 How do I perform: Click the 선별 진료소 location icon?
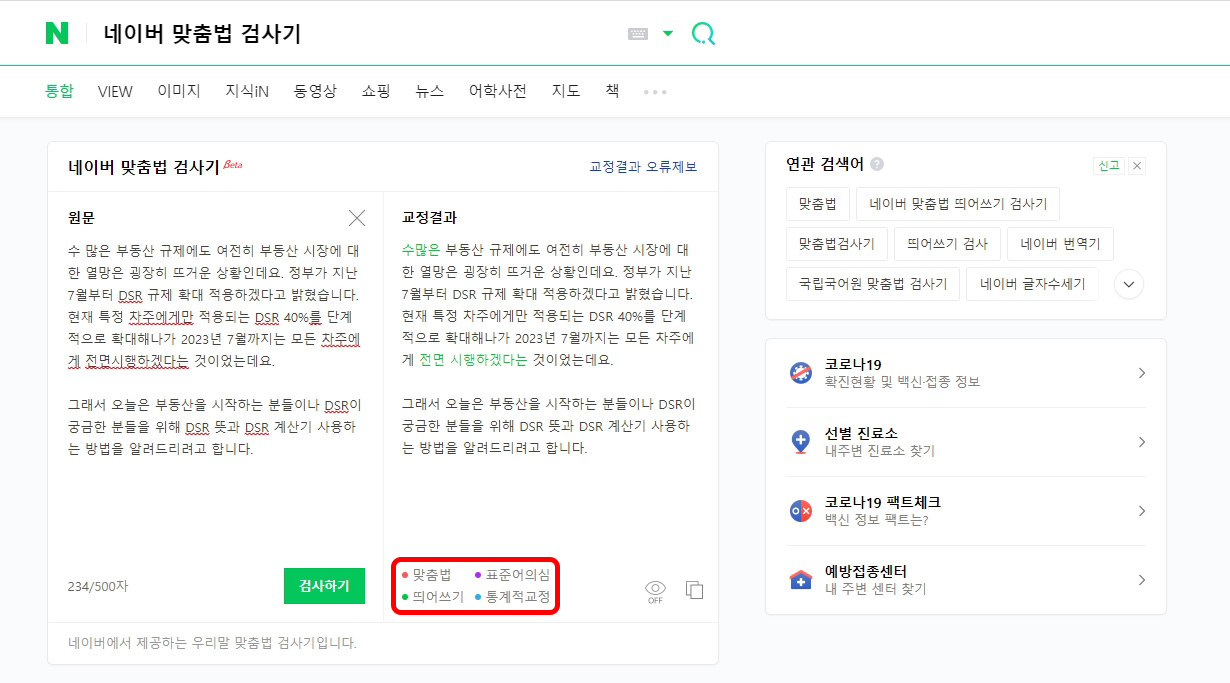click(800, 442)
